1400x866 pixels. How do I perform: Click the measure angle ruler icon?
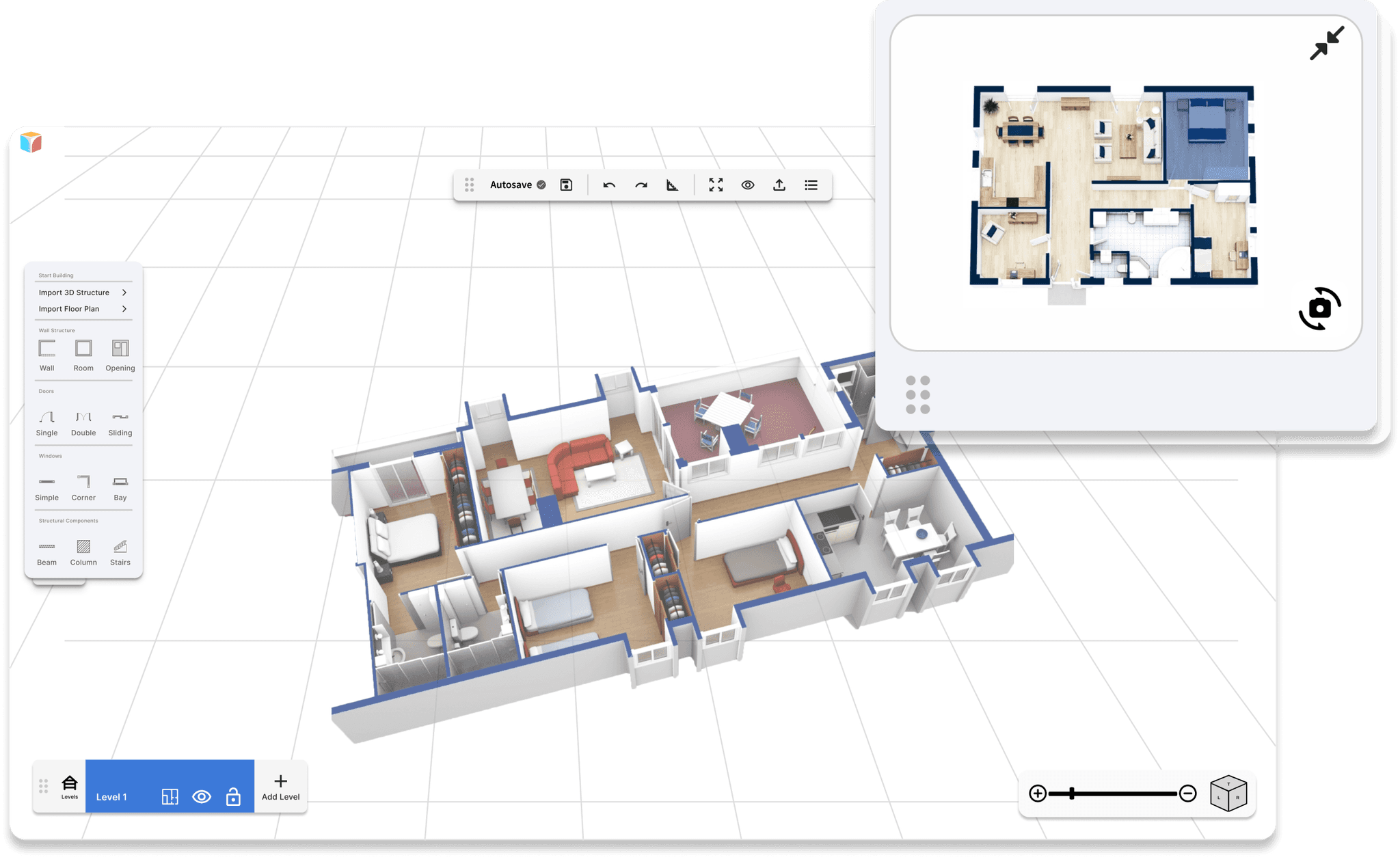pos(673,185)
